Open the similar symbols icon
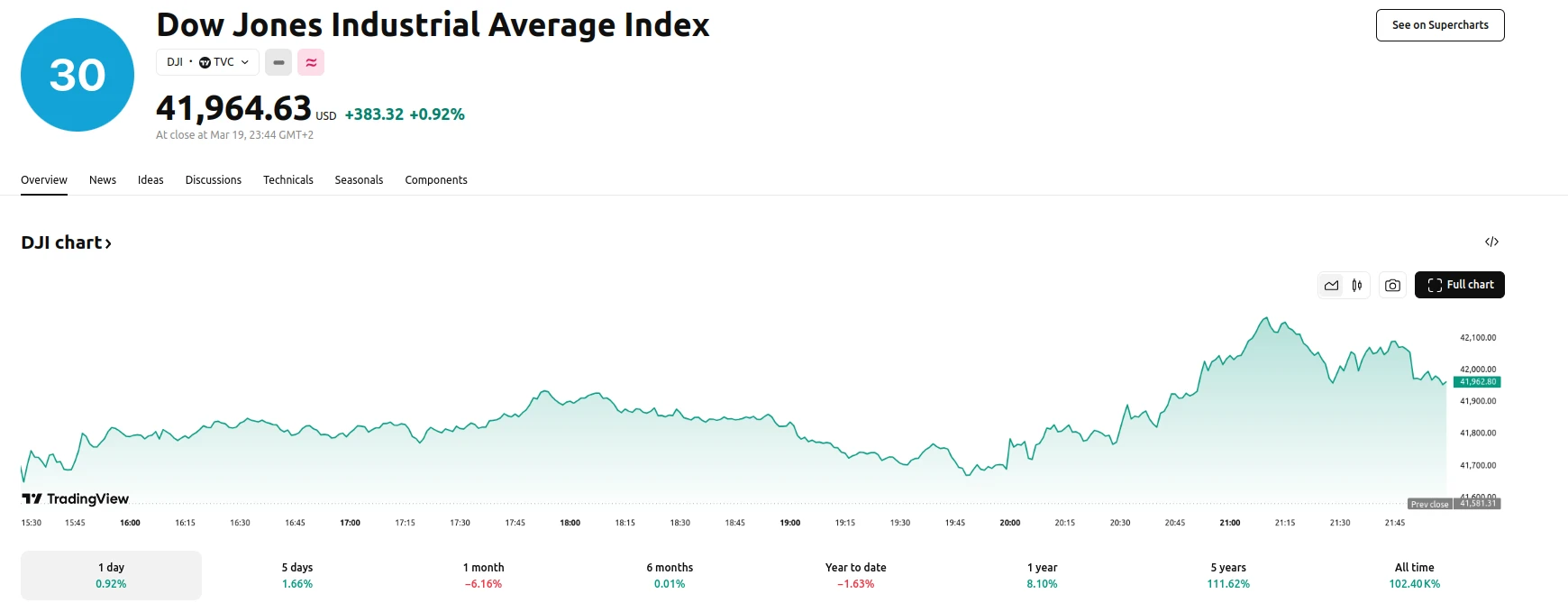 pyautogui.click(x=310, y=62)
